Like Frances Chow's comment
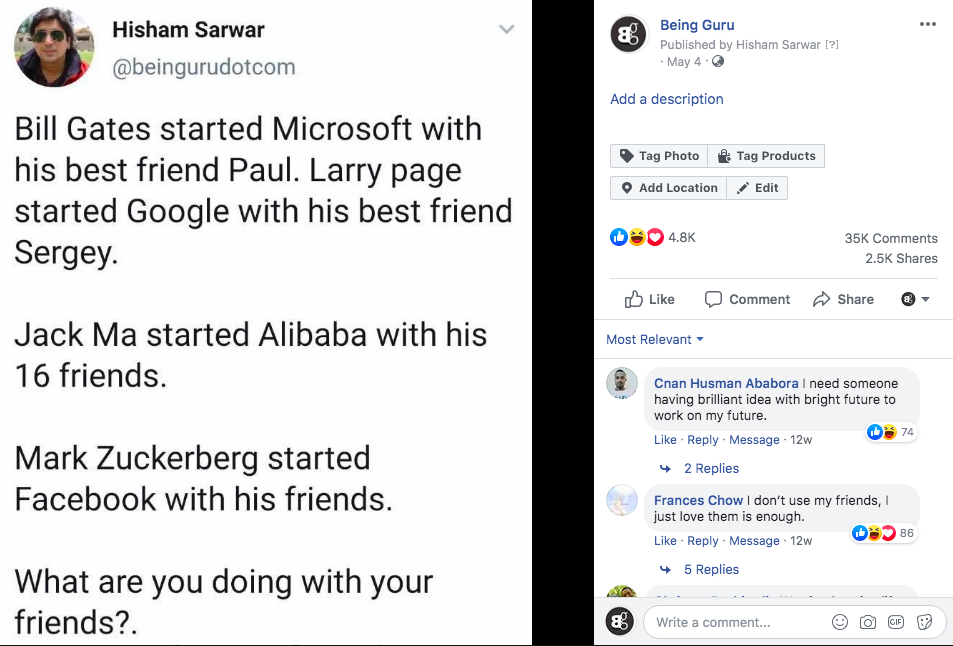The image size is (953, 646). point(665,541)
